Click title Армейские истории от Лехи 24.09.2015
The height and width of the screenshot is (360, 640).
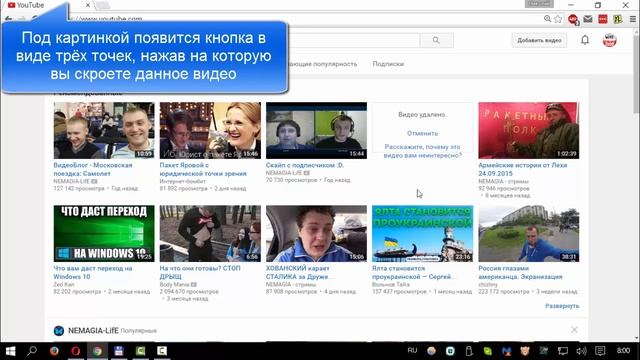(x=522, y=169)
